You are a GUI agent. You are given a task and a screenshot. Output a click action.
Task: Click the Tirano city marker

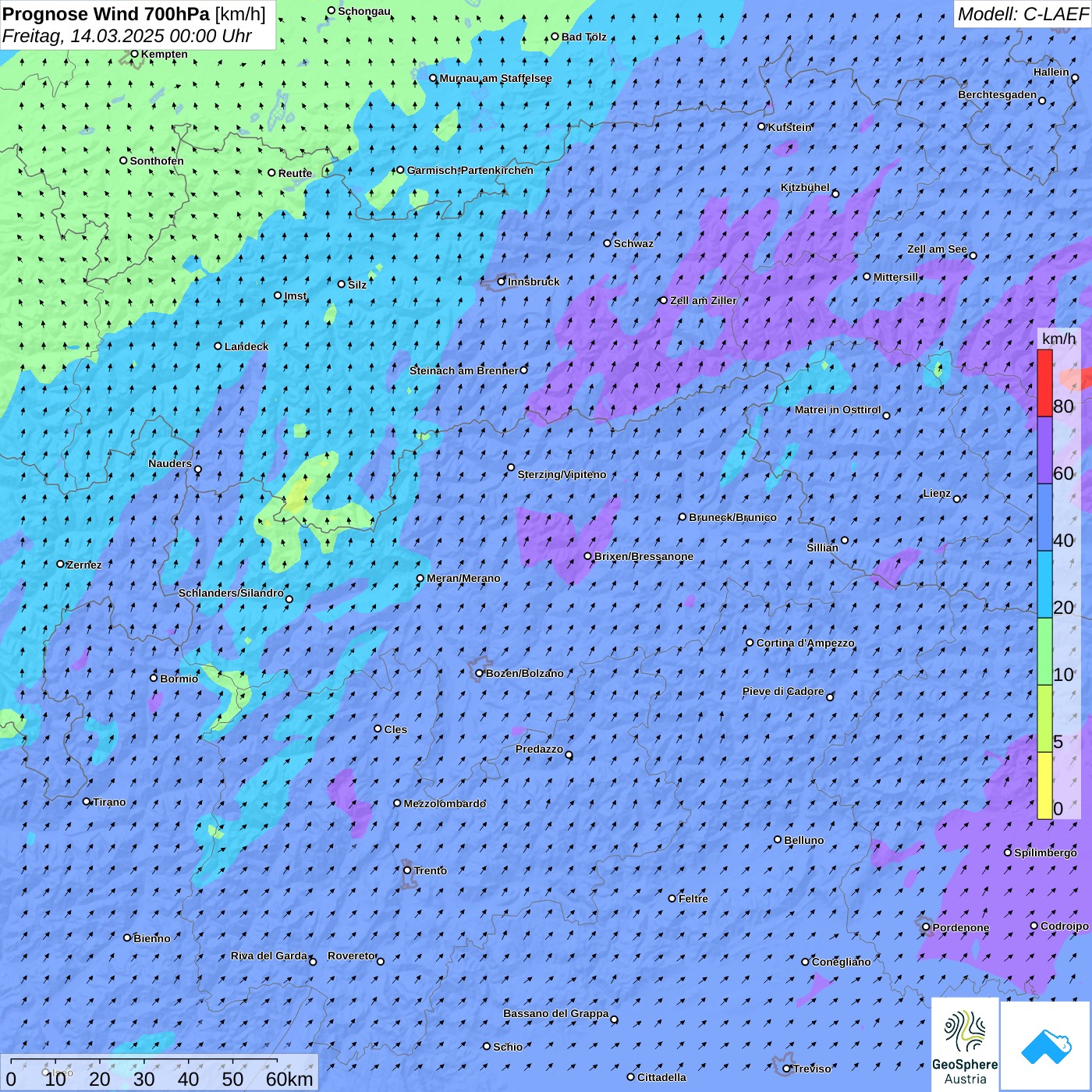[87, 801]
